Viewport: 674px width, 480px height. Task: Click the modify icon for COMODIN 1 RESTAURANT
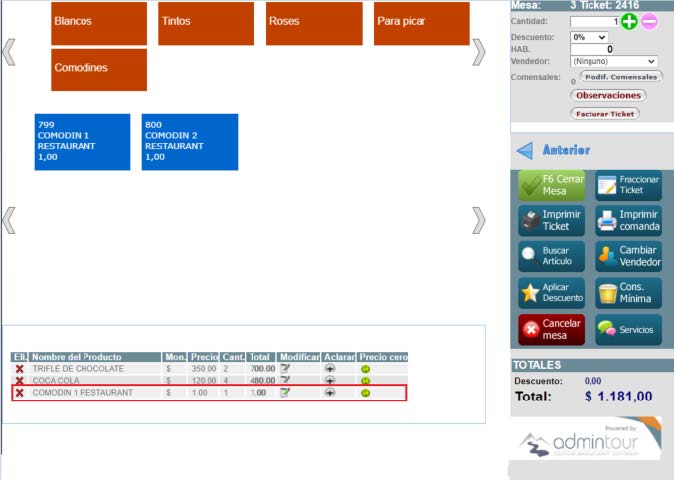tap(285, 393)
